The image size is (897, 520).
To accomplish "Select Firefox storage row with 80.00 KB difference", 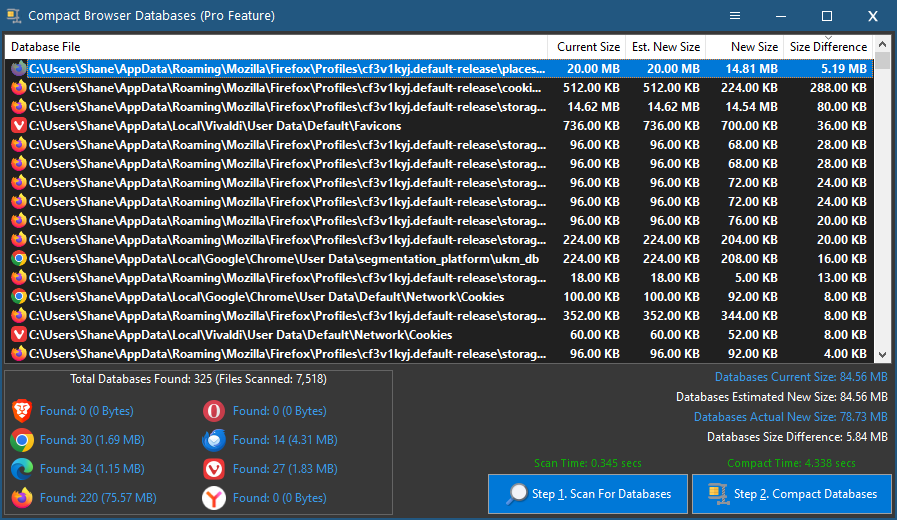I will 439,107.
